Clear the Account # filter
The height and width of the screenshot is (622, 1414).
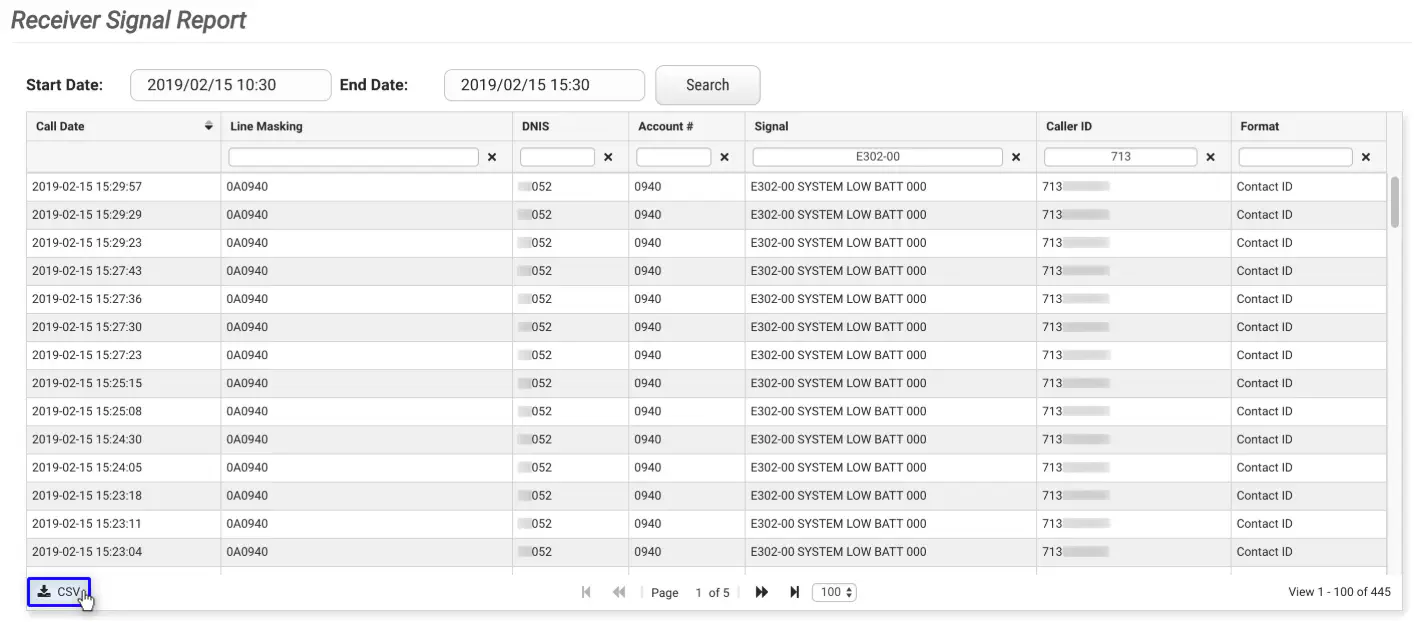point(724,157)
